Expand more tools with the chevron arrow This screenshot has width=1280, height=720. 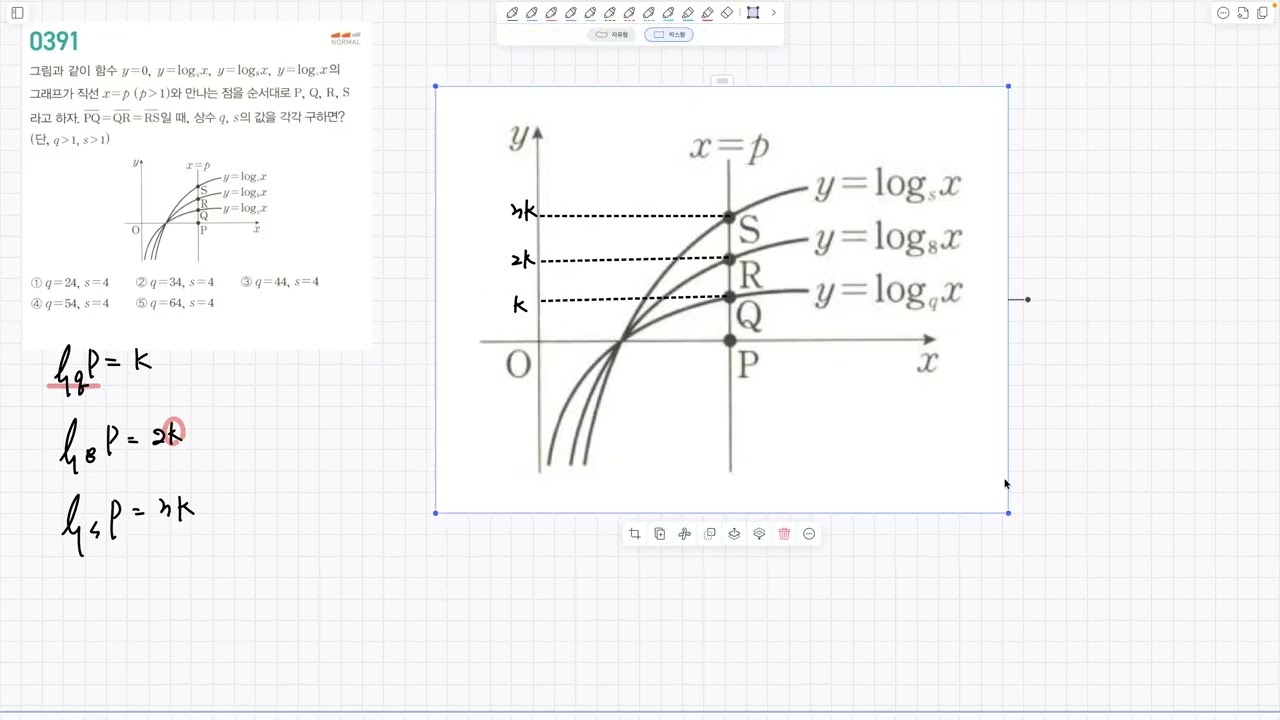pos(773,13)
